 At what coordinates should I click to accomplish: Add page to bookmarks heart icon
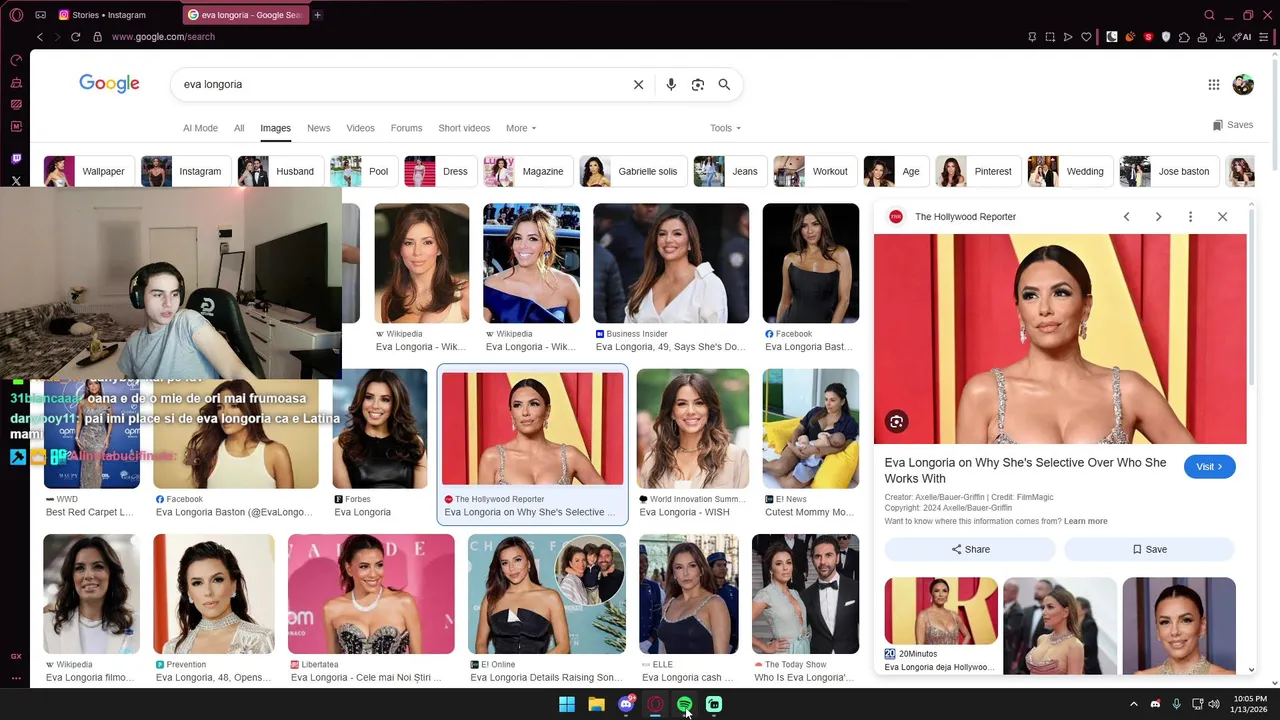tap(1086, 37)
